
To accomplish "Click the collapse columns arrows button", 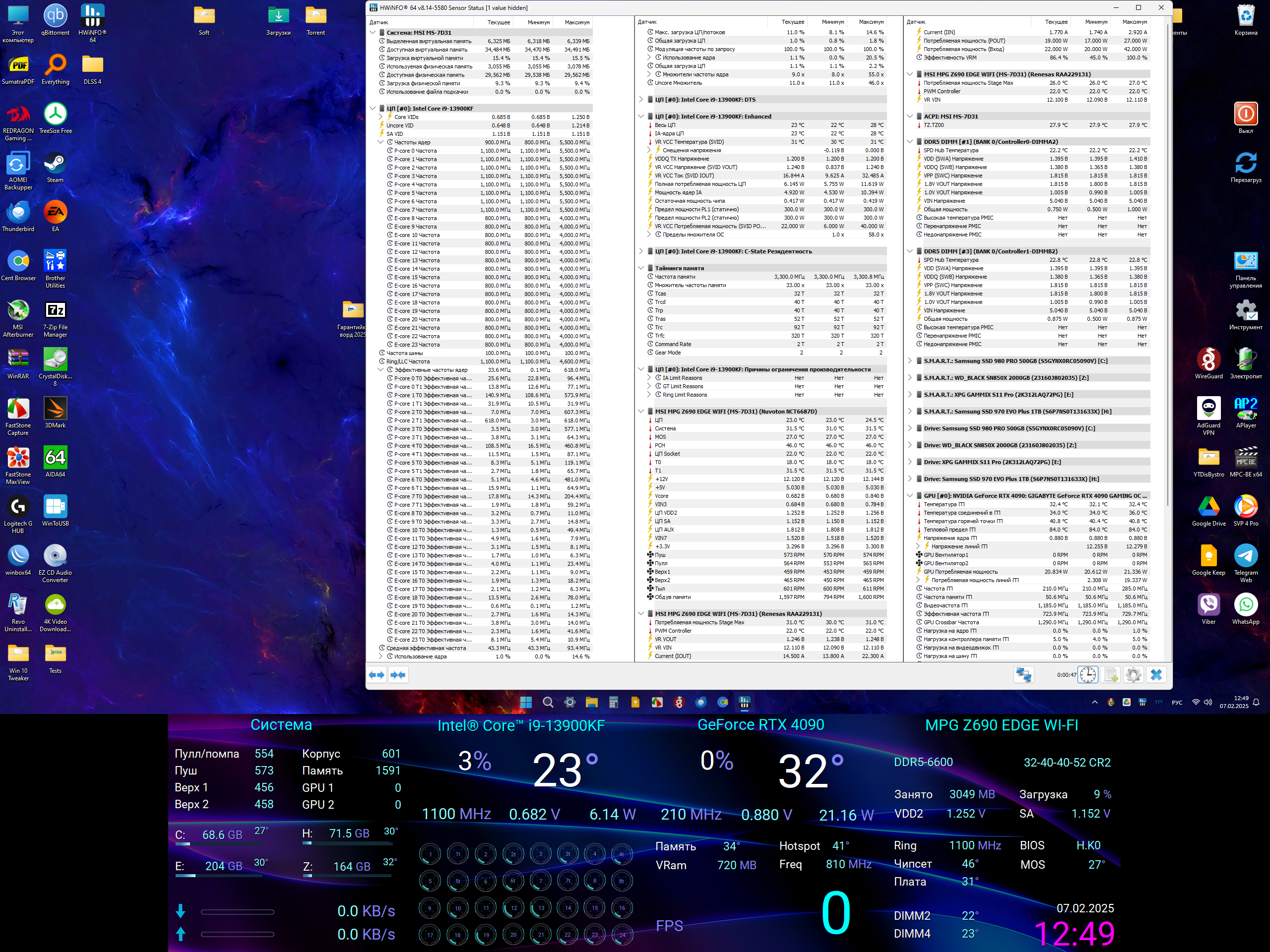I will coord(398,675).
